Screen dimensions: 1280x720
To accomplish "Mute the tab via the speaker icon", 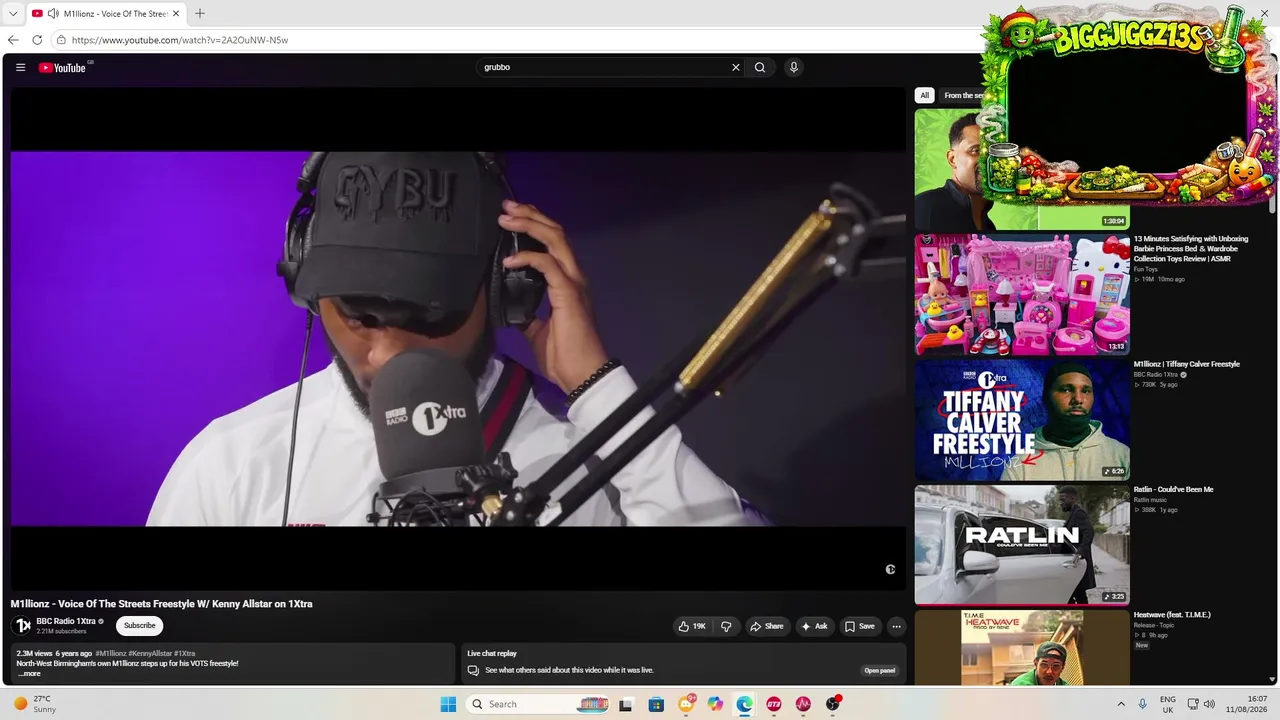I will [52, 14].
